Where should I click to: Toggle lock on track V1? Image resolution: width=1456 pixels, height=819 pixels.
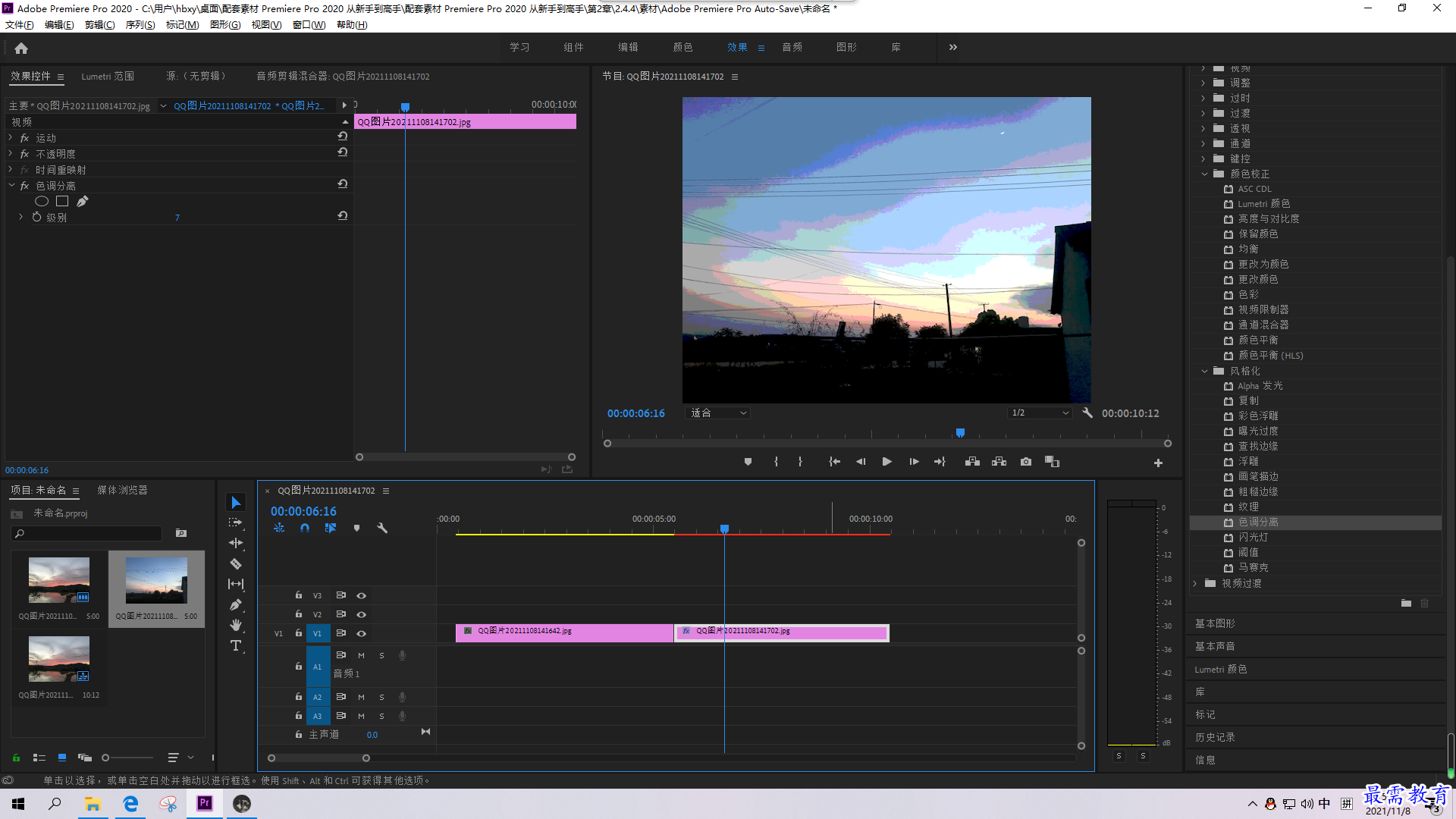[299, 633]
